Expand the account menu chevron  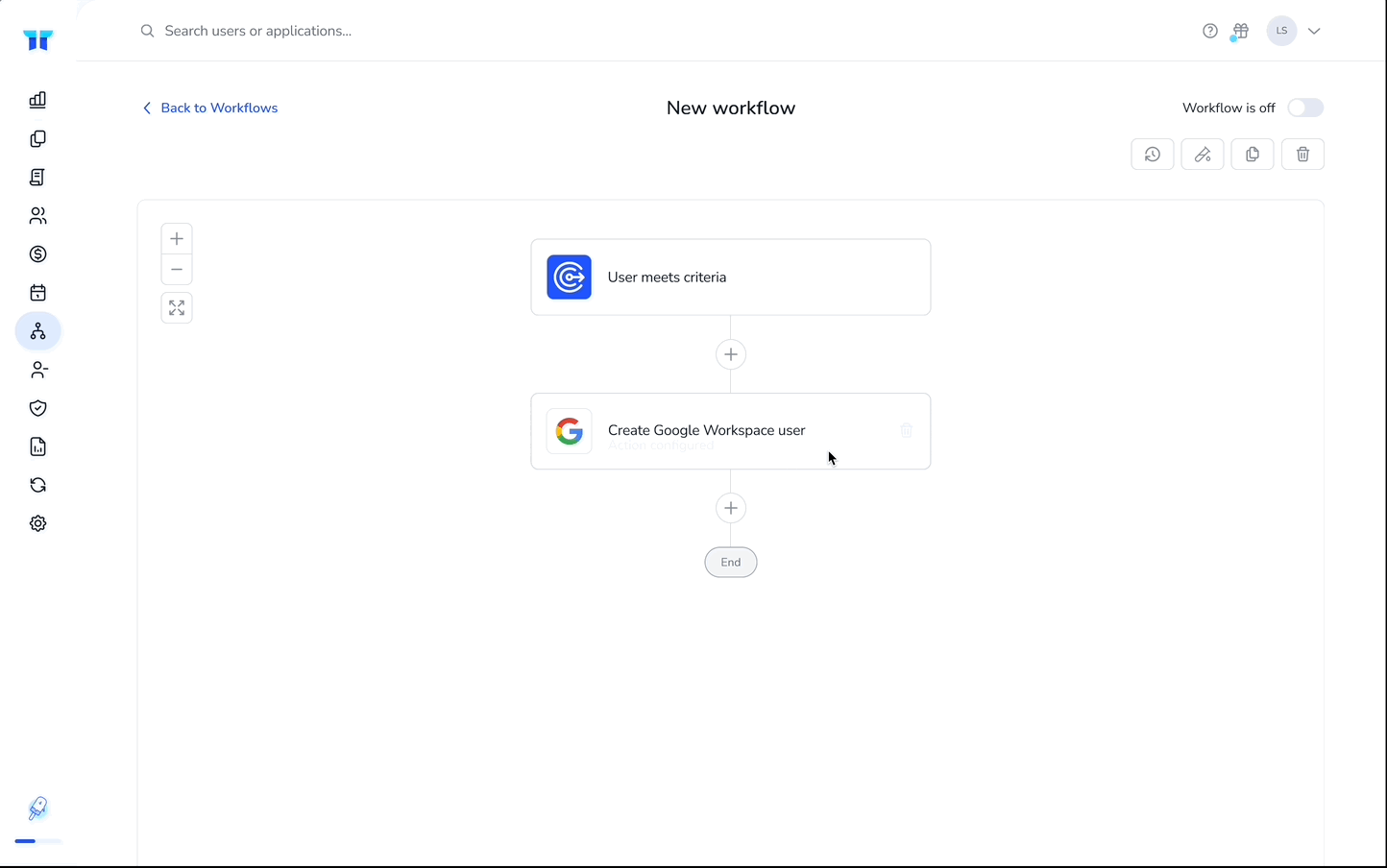[1314, 31]
